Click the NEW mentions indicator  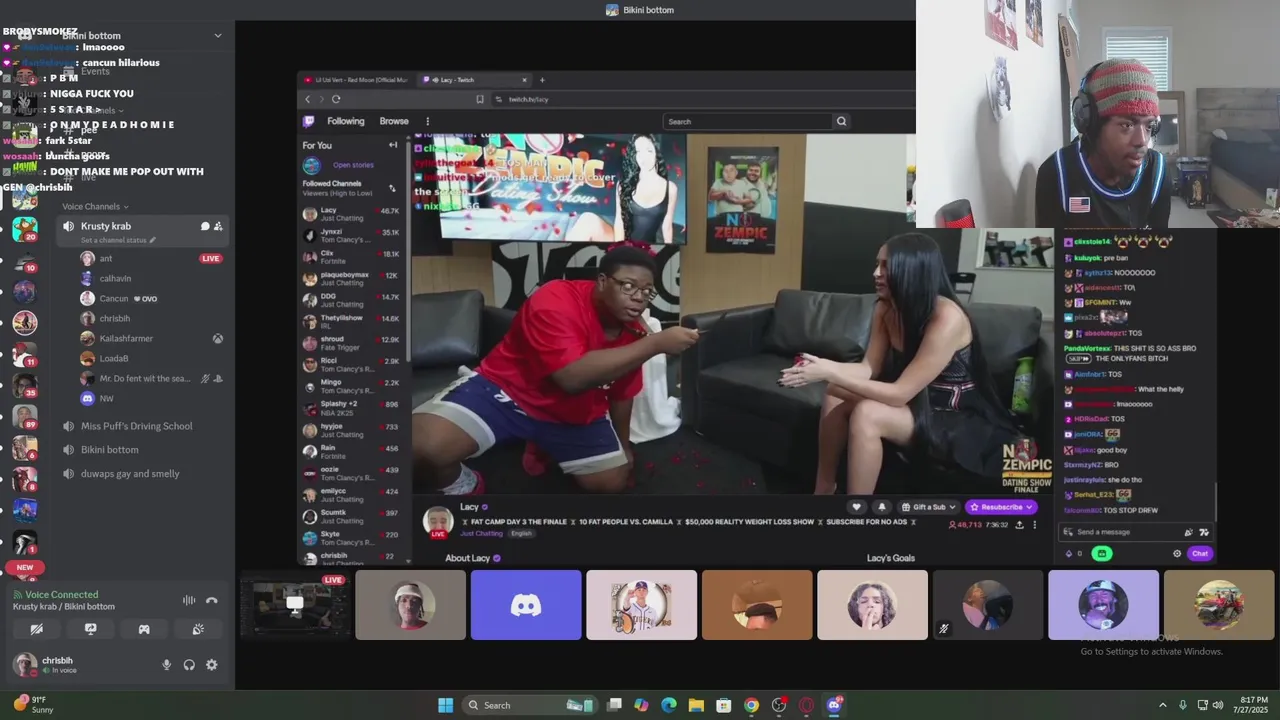pyautogui.click(x=25, y=567)
